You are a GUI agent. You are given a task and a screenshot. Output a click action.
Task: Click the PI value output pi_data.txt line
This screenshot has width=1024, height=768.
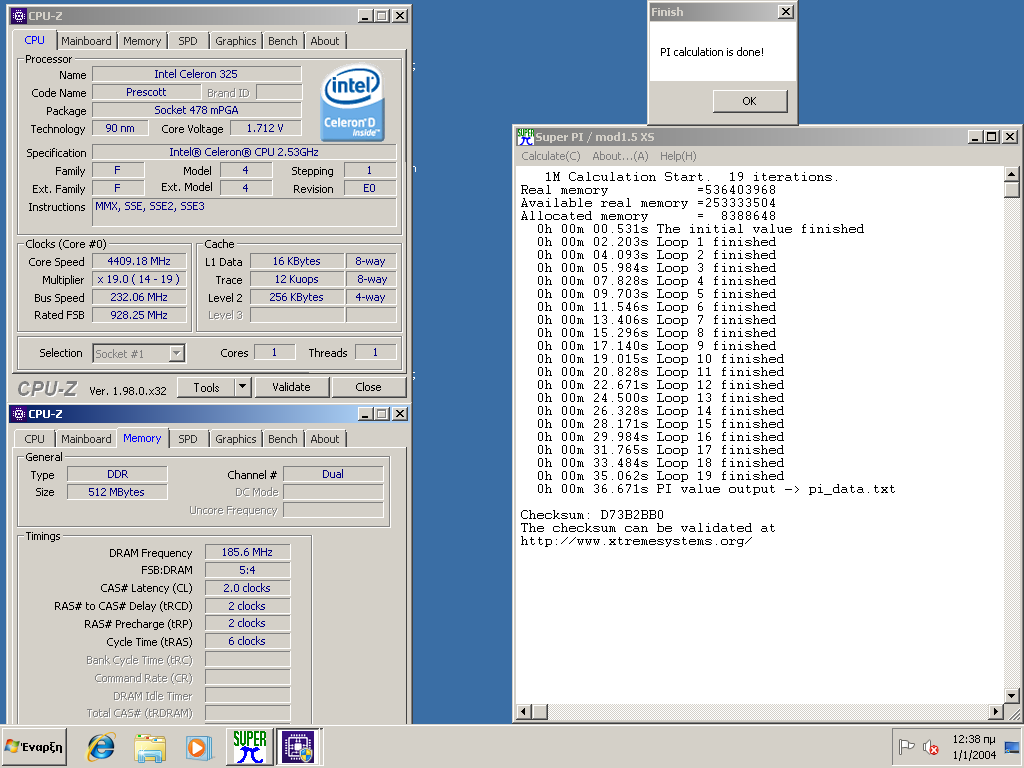click(x=716, y=489)
